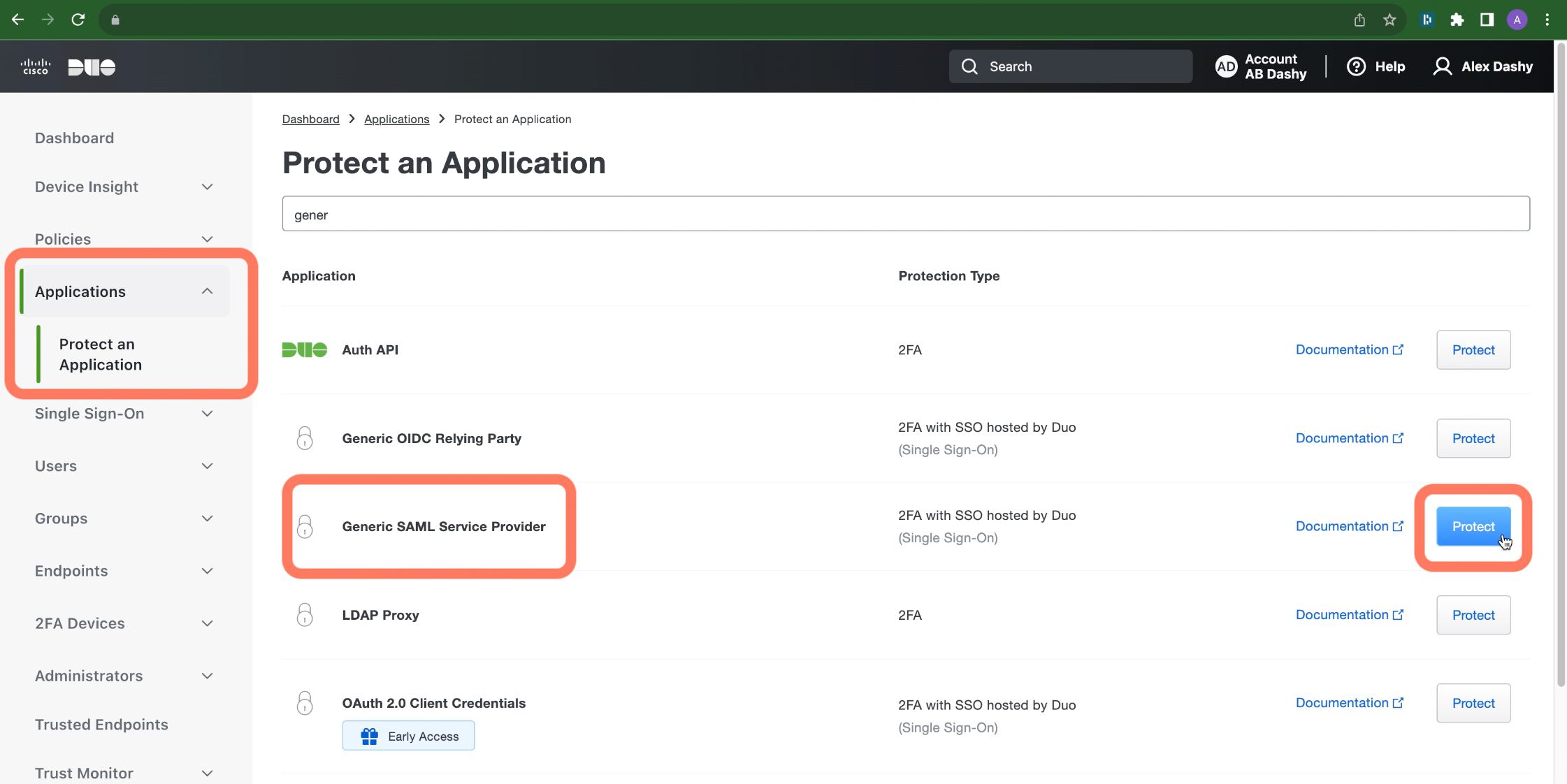
Task: Expand the Administrators chevron in sidebar
Action: (207, 676)
